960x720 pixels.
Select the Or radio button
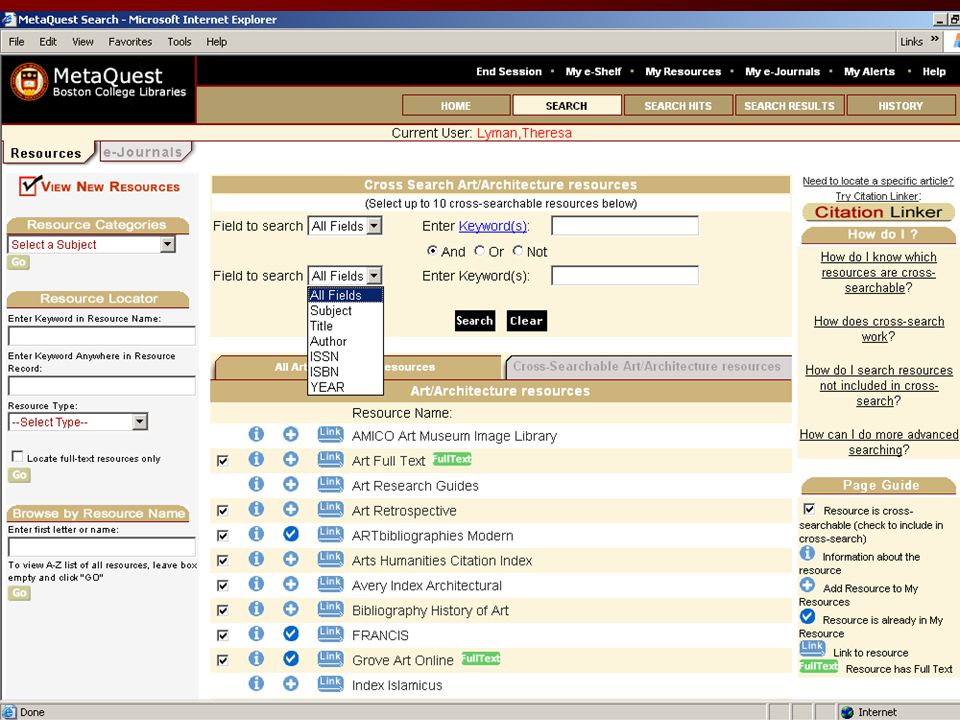(x=479, y=250)
